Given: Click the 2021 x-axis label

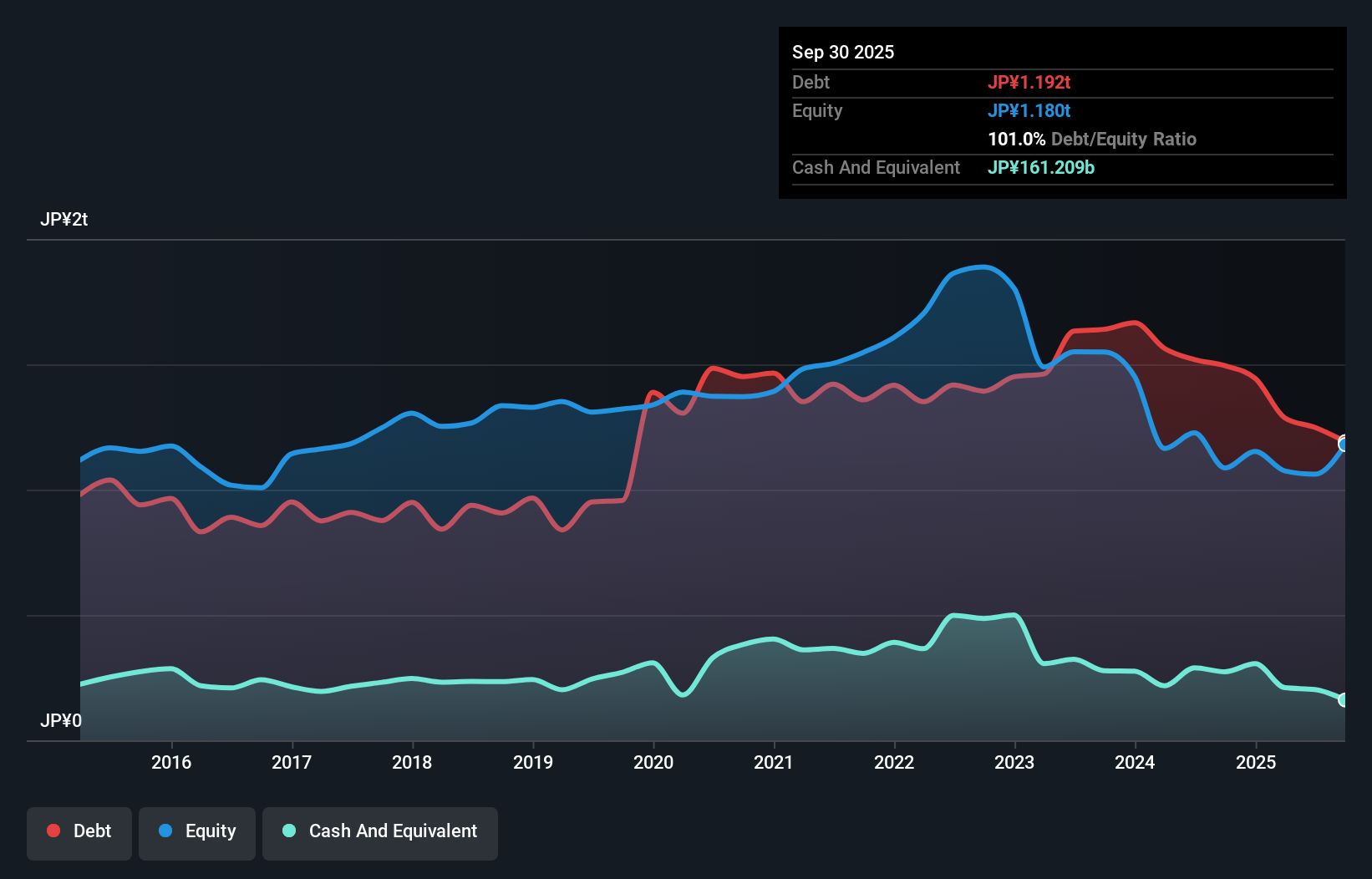Looking at the screenshot, I should [x=774, y=762].
